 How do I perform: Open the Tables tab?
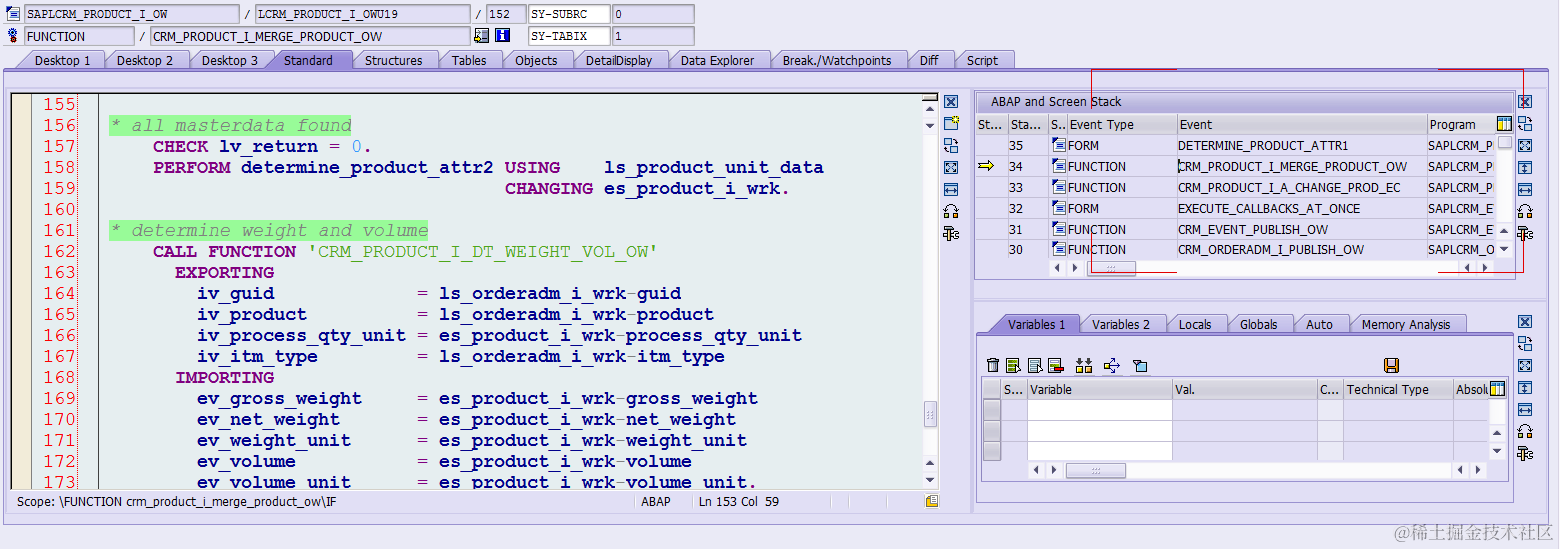469,60
